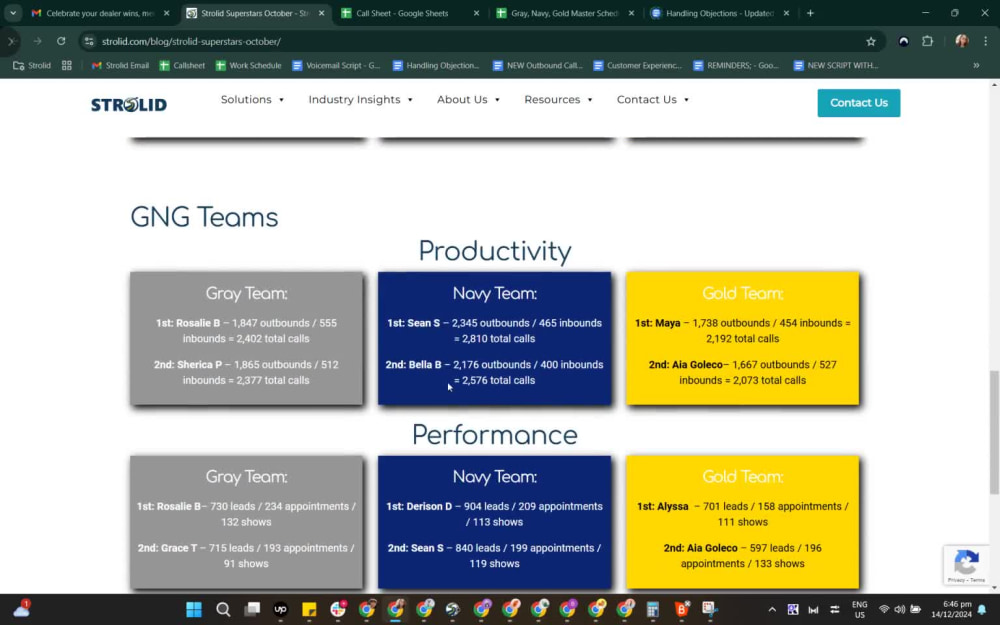Image resolution: width=1000 pixels, height=625 pixels.
Task: Open the weather widget on the taskbar
Action: point(21,609)
